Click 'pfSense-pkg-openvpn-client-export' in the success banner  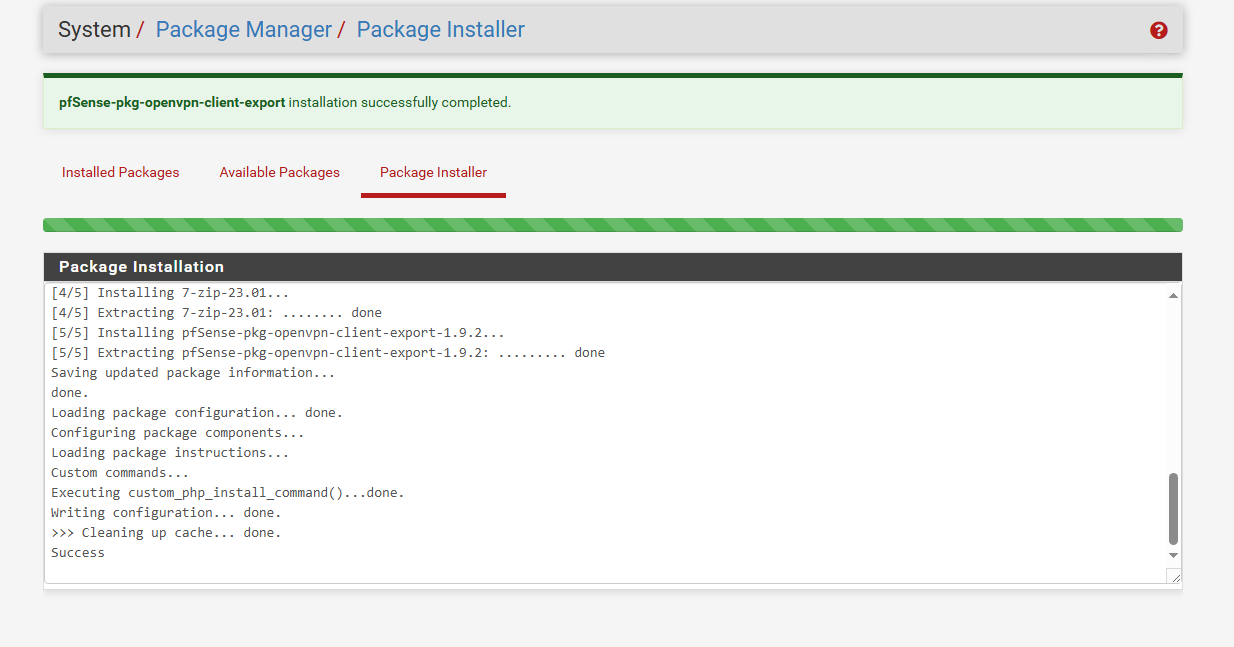(x=172, y=102)
